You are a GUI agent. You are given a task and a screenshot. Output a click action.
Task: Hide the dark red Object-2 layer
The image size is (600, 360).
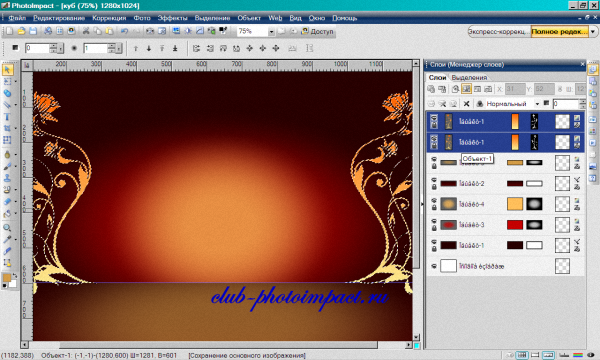pos(434,180)
